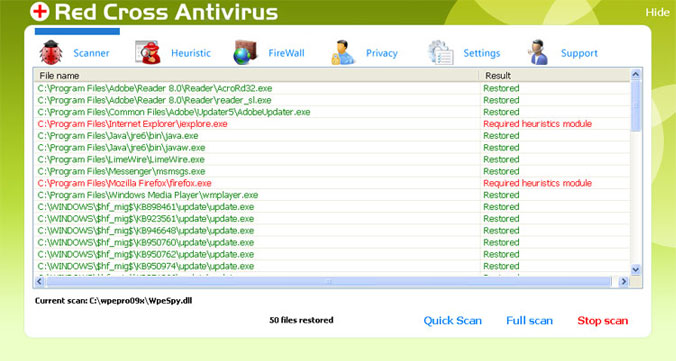Click the detective Heuristic icon

[x=147, y=53]
